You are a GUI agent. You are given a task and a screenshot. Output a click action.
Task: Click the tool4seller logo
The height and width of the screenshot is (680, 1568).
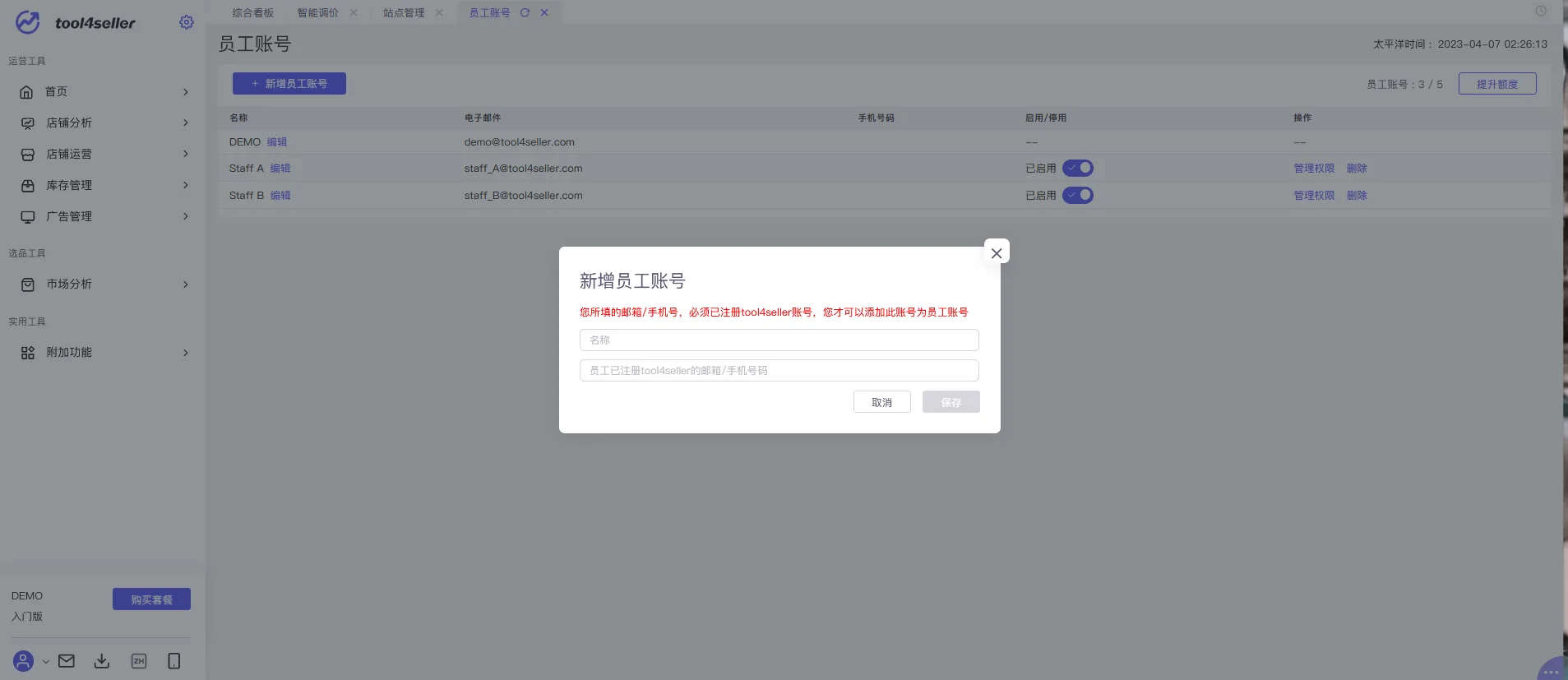point(75,22)
